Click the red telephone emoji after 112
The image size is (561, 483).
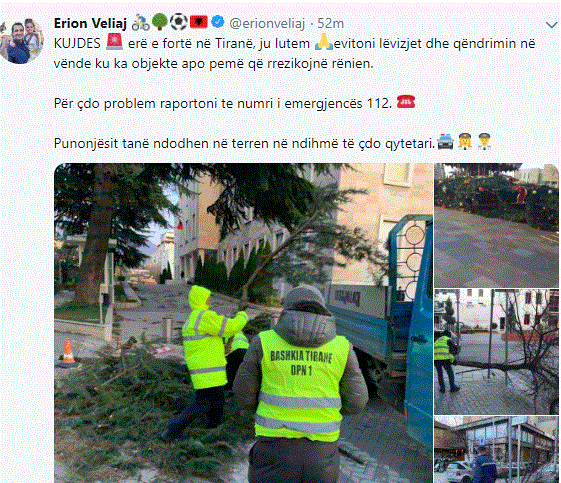pos(406,102)
